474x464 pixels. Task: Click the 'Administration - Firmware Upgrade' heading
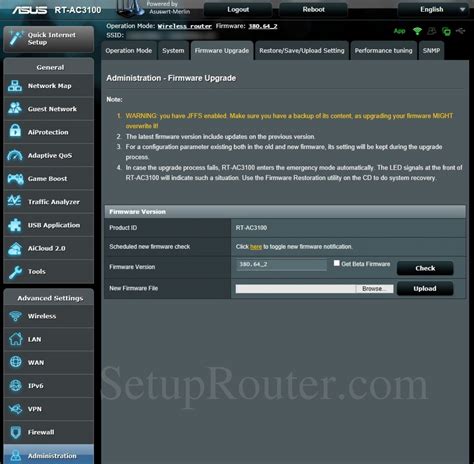[x=171, y=78]
